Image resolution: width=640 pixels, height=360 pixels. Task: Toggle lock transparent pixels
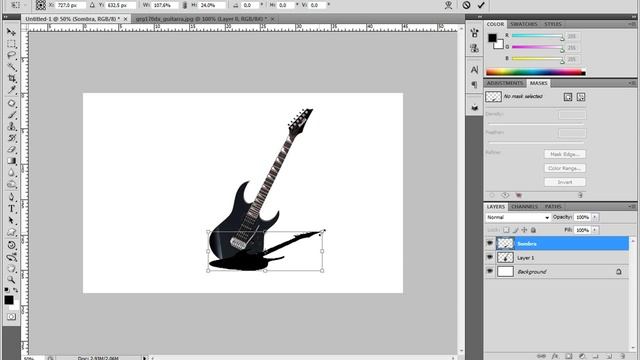tap(506, 230)
